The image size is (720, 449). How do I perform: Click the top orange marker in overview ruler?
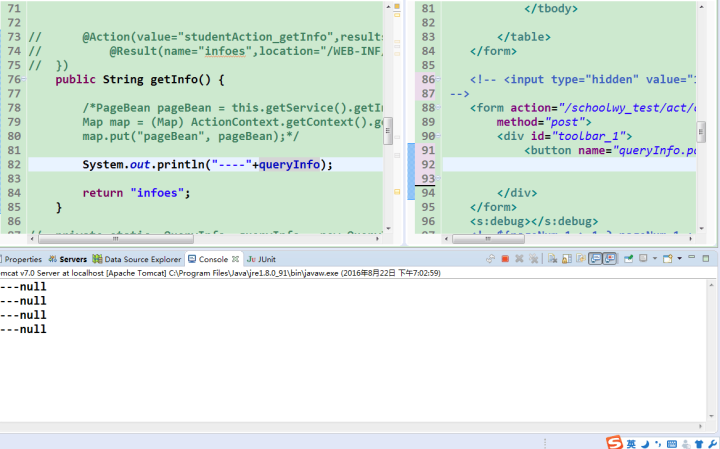pos(397,6)
